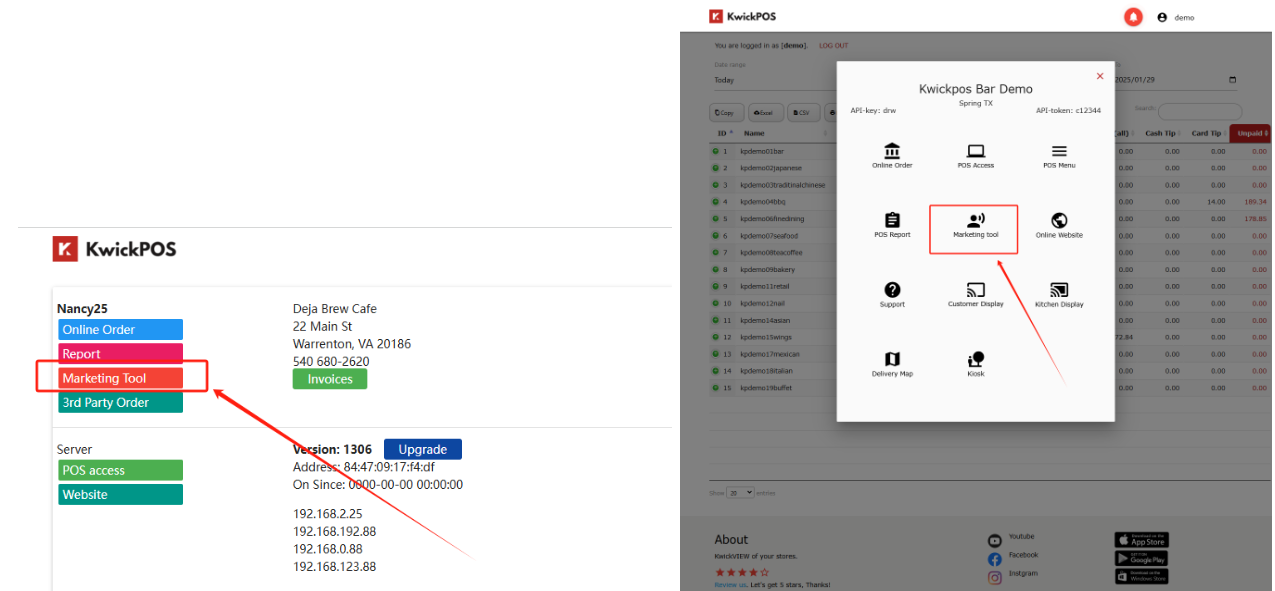
Task: Open the Youtube icon in footer
Action: [x=994, y=541]
